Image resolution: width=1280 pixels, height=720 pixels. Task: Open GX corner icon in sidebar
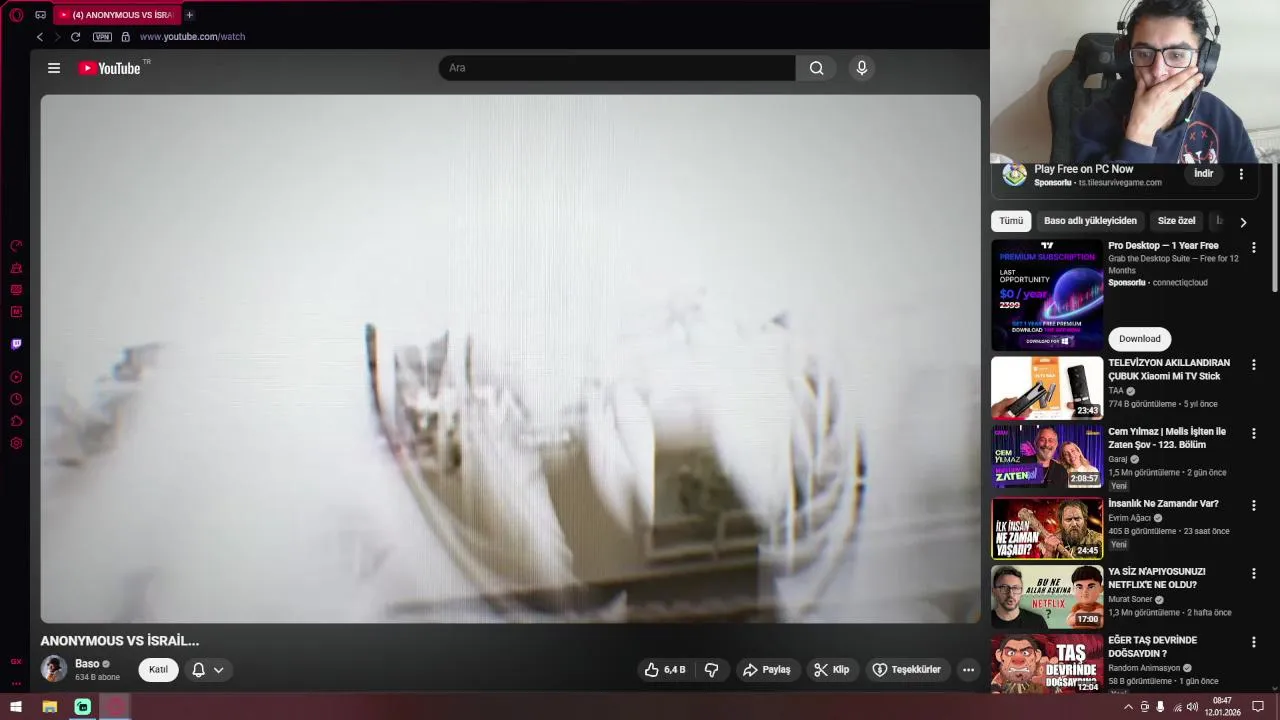16,661
